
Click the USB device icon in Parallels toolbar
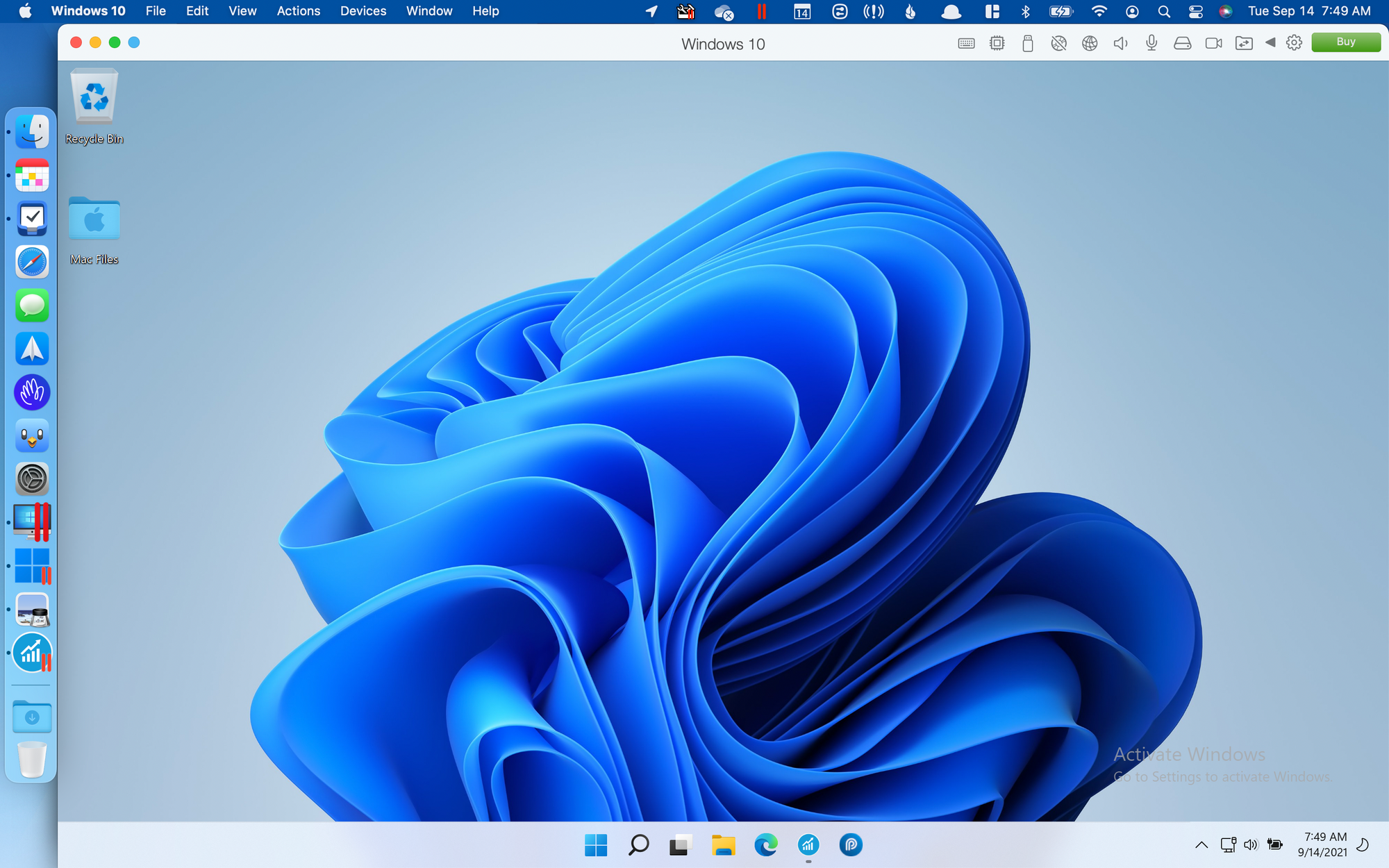tap(1028, 43)
